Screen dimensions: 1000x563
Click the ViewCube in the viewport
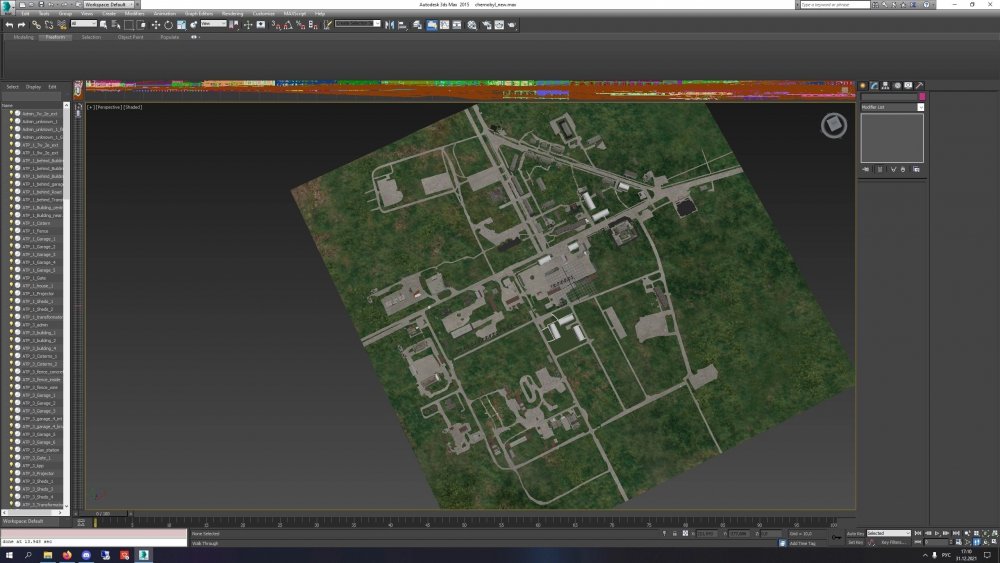pyautogui.click(x=833, y=125)
